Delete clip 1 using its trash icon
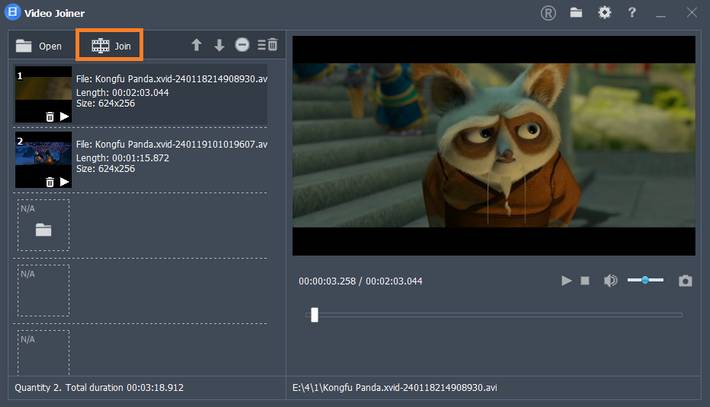The width and height of the screenshot is (710, 407). [x=50, y=117]
